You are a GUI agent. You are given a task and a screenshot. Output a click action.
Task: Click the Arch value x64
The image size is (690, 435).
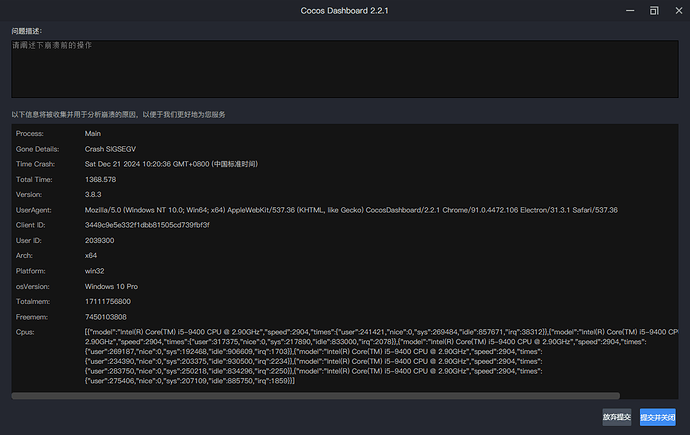tap(91, 255)
